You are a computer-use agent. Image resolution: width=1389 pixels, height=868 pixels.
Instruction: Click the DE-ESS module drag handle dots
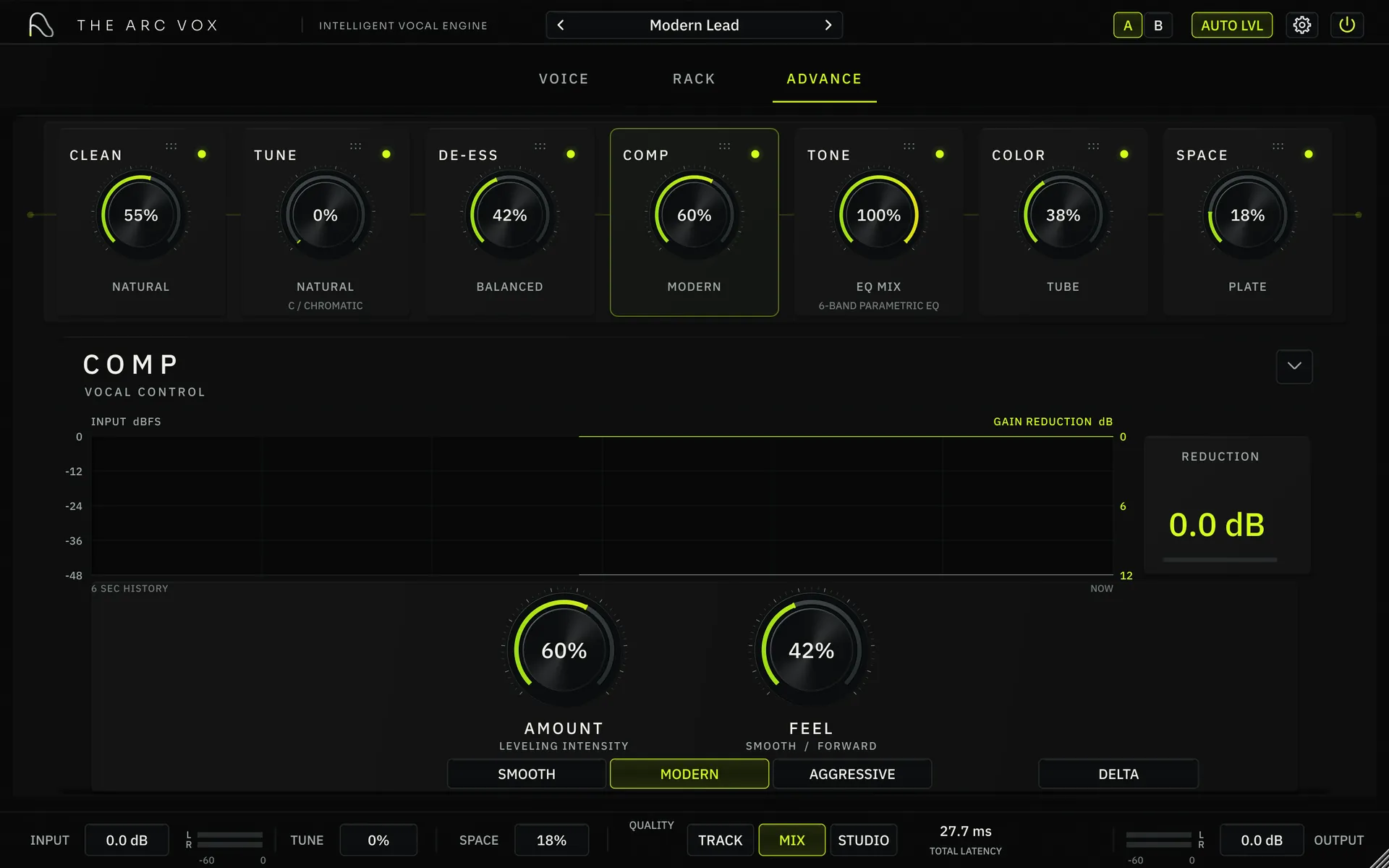(540, 146)
